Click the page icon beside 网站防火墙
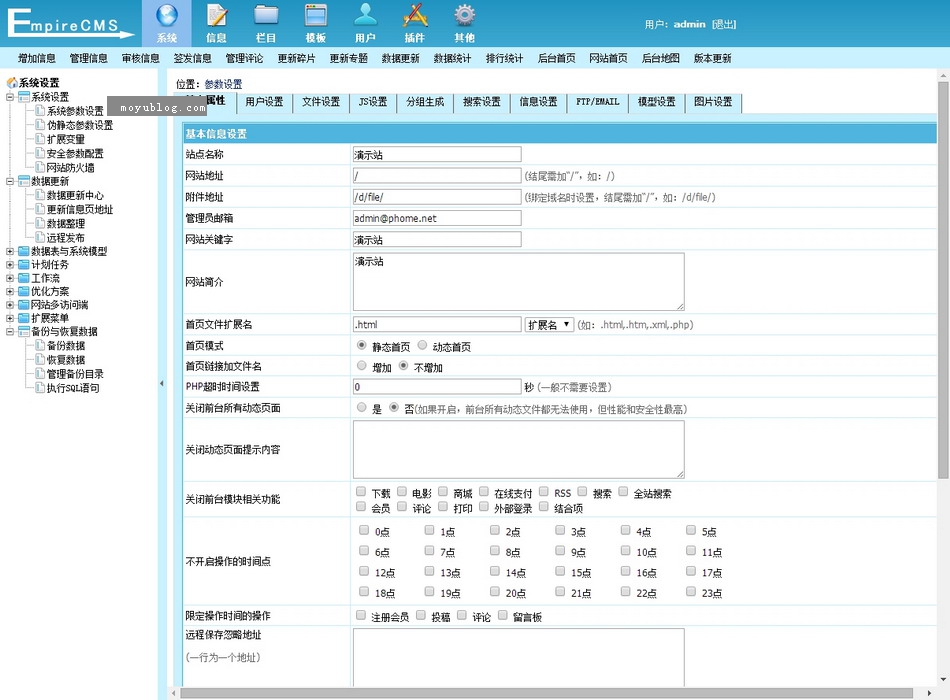The width and height of the screenshot is (950, 700). coord(40,167)
